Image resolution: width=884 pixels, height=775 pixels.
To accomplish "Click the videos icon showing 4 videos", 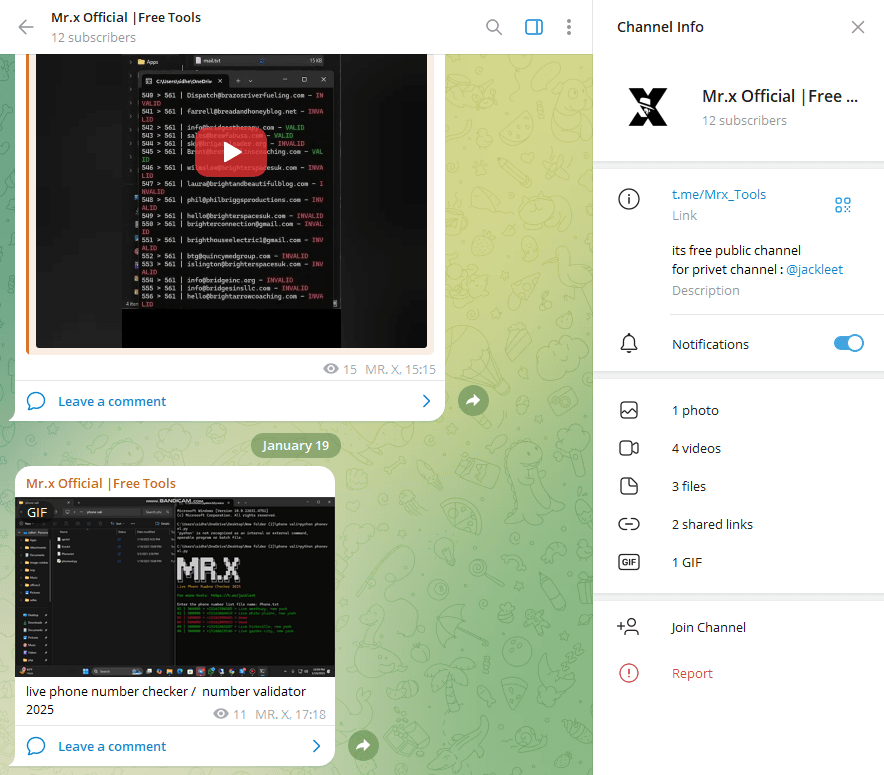I will (x=629, y=448).
